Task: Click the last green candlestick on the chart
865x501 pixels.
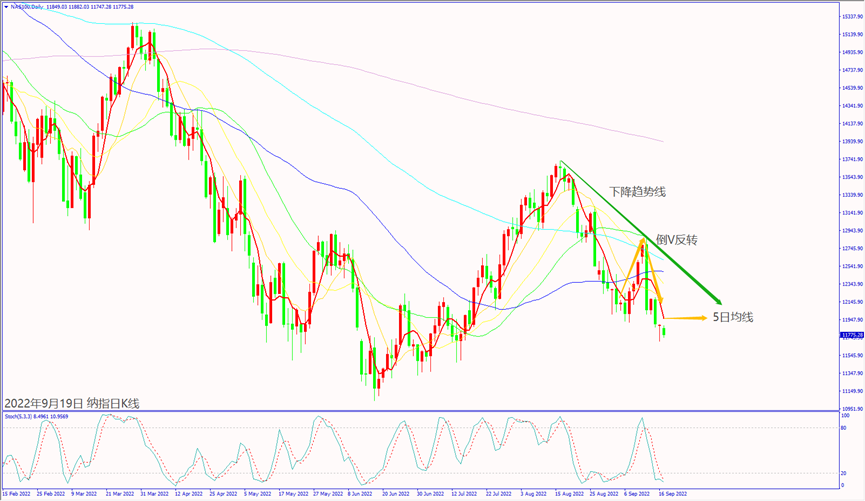Action: pos(663,331)
